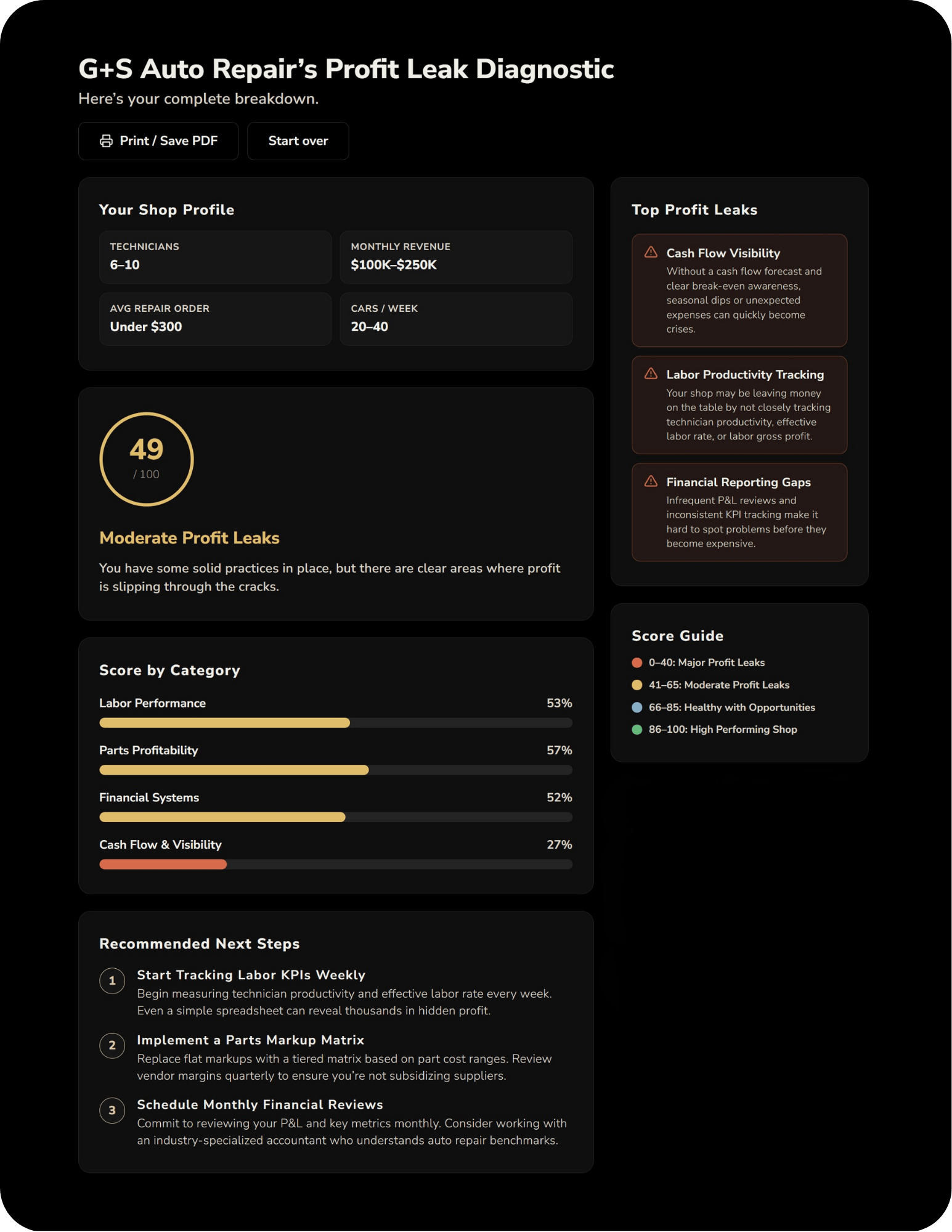Click the circular 49 / 100 score gauge

[147, 459]
